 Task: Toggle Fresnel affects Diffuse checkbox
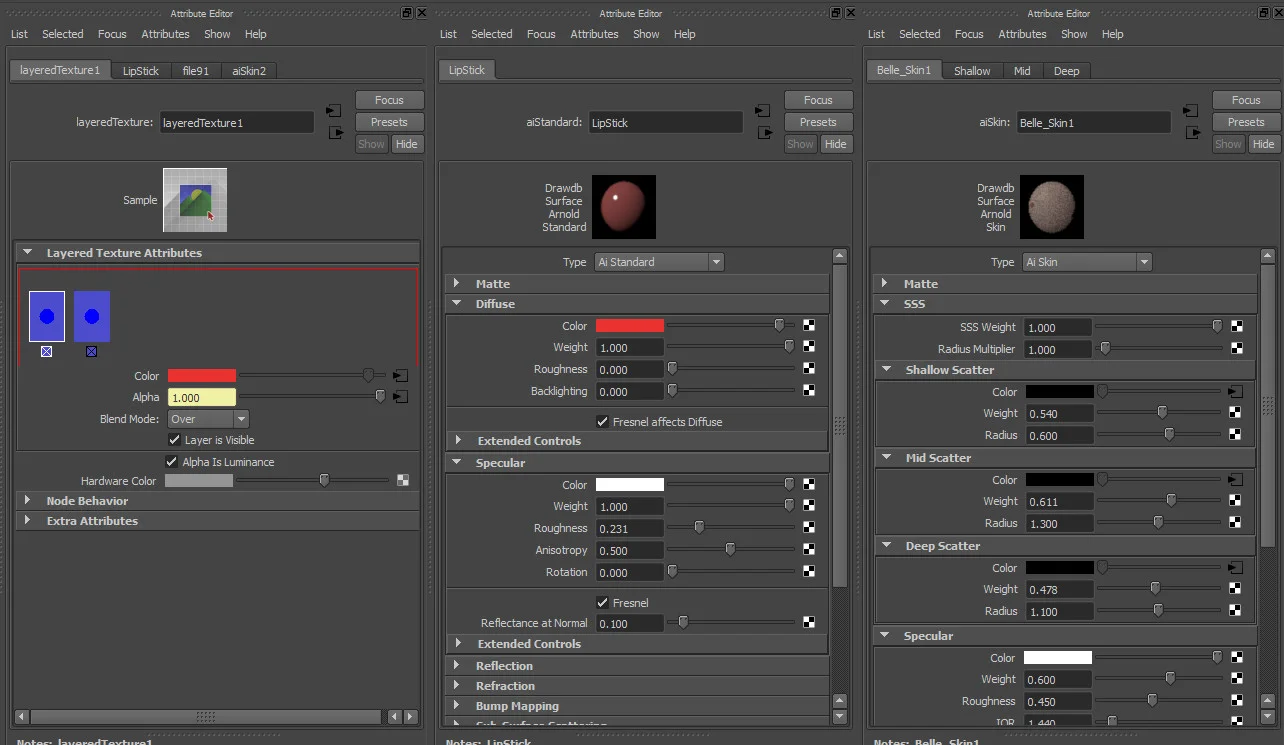tap(602, 422)
